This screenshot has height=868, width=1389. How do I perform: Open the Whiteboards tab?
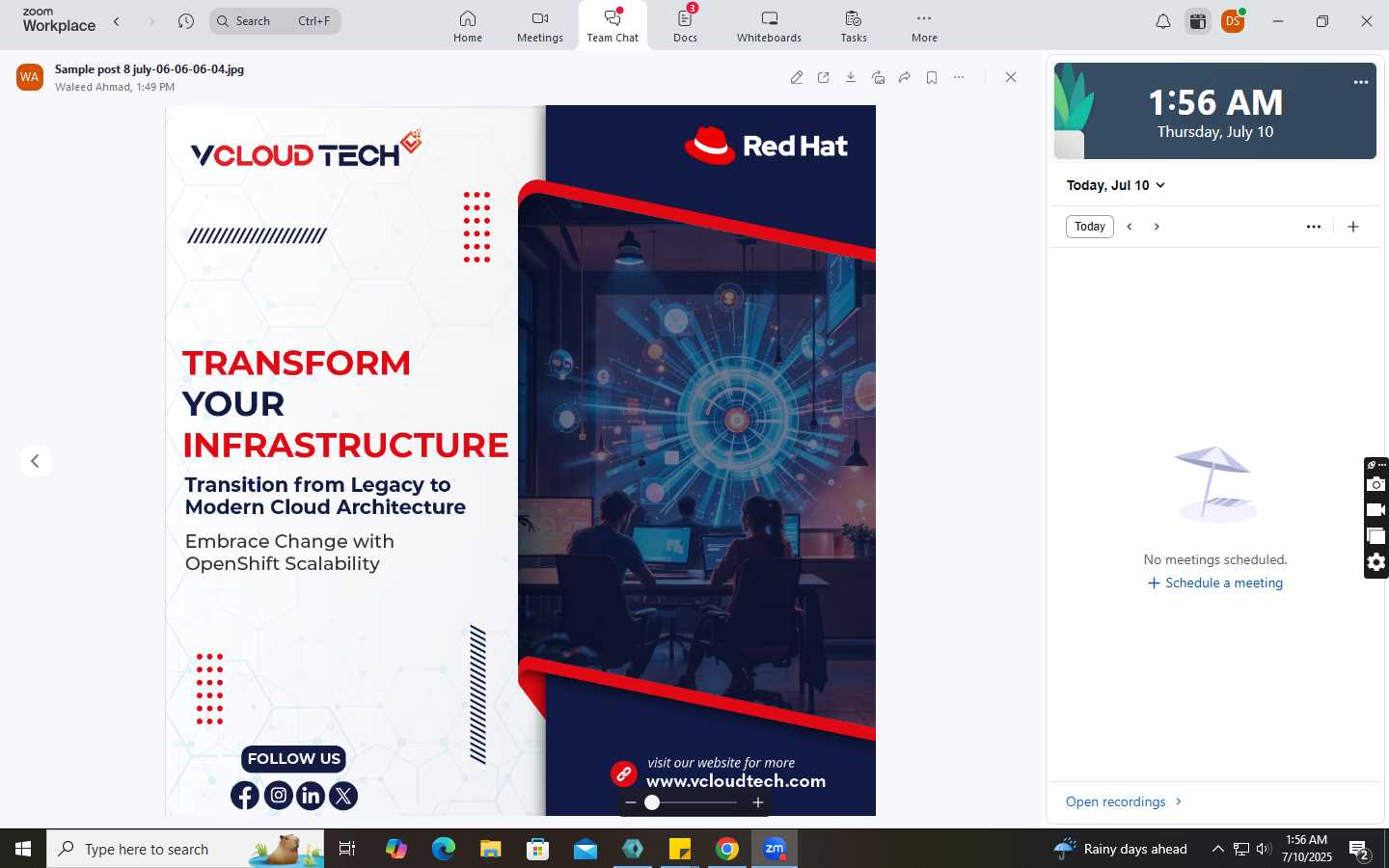click(769, 26)
